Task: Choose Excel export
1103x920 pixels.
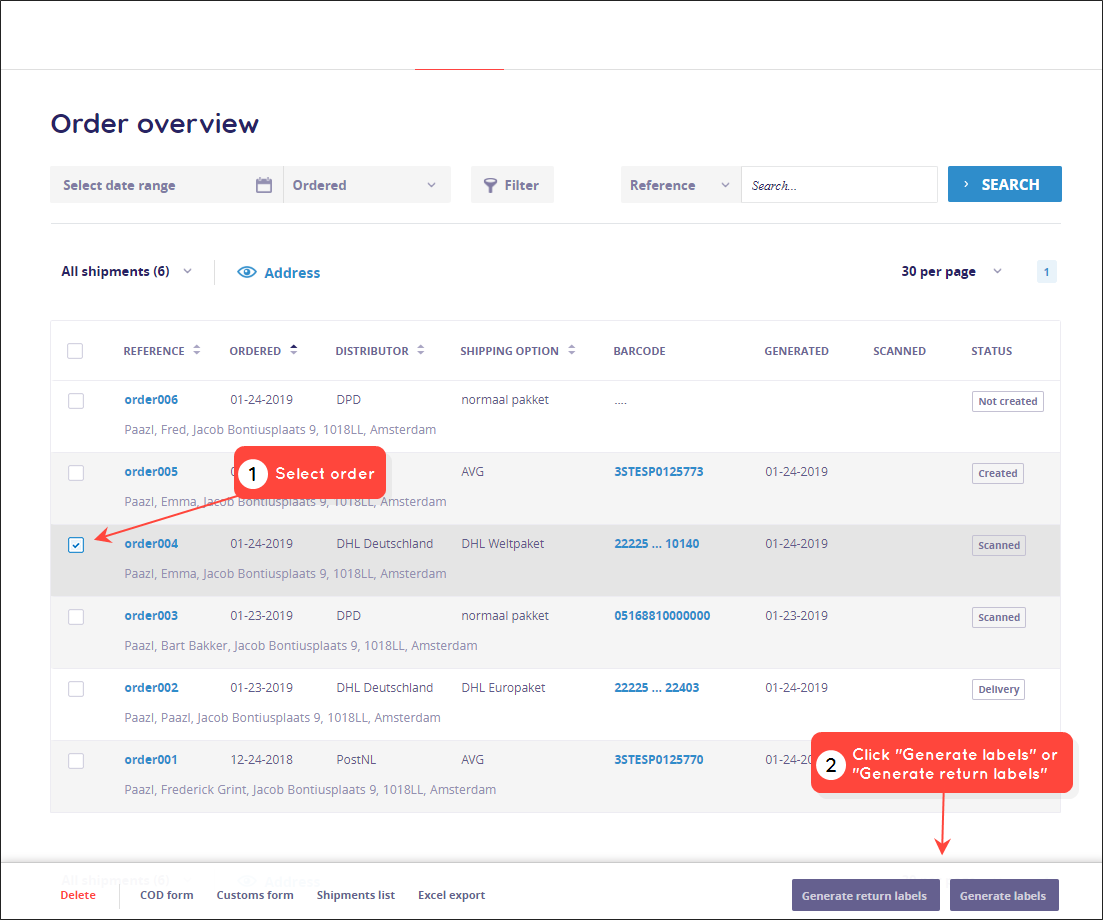Action: point(452,895)
